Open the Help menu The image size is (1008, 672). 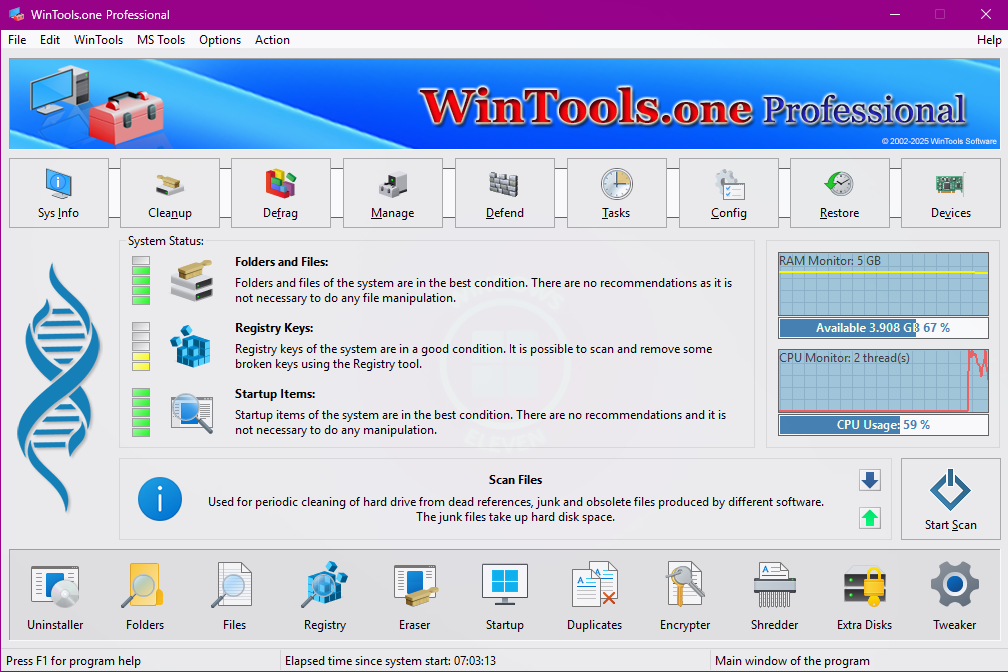(x=989, y=40)
